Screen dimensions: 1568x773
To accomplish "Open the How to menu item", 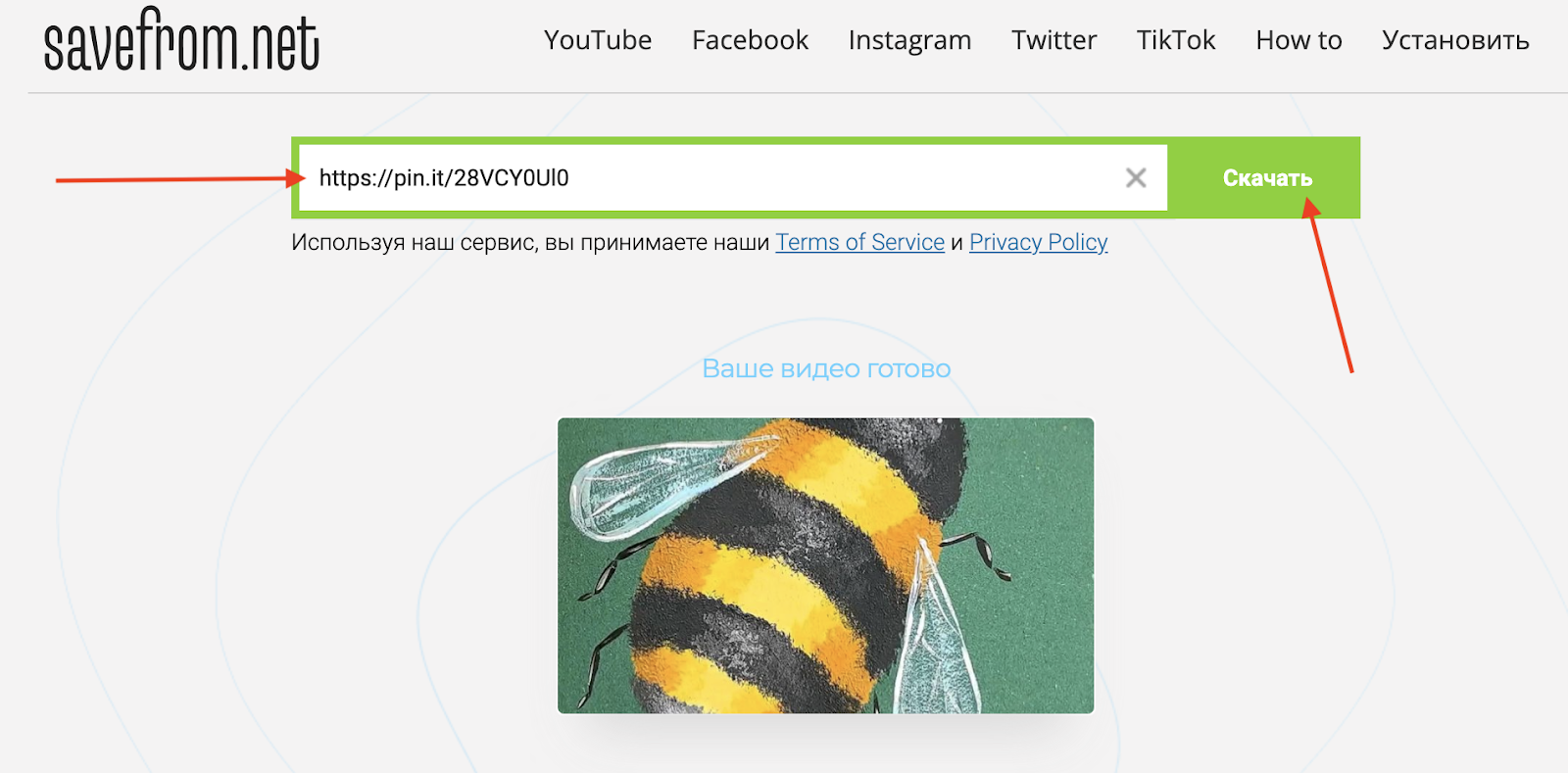I will click(x=1298, y=40).
